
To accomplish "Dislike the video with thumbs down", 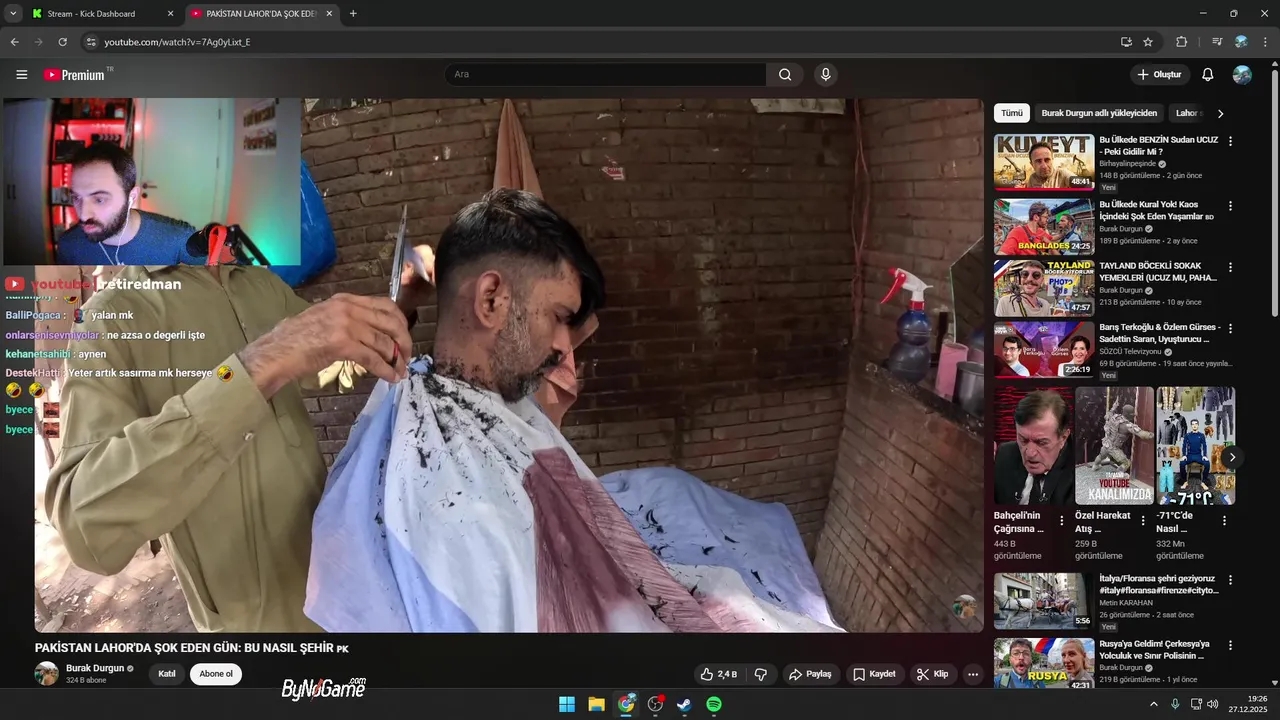I will (x=760, y=674).
